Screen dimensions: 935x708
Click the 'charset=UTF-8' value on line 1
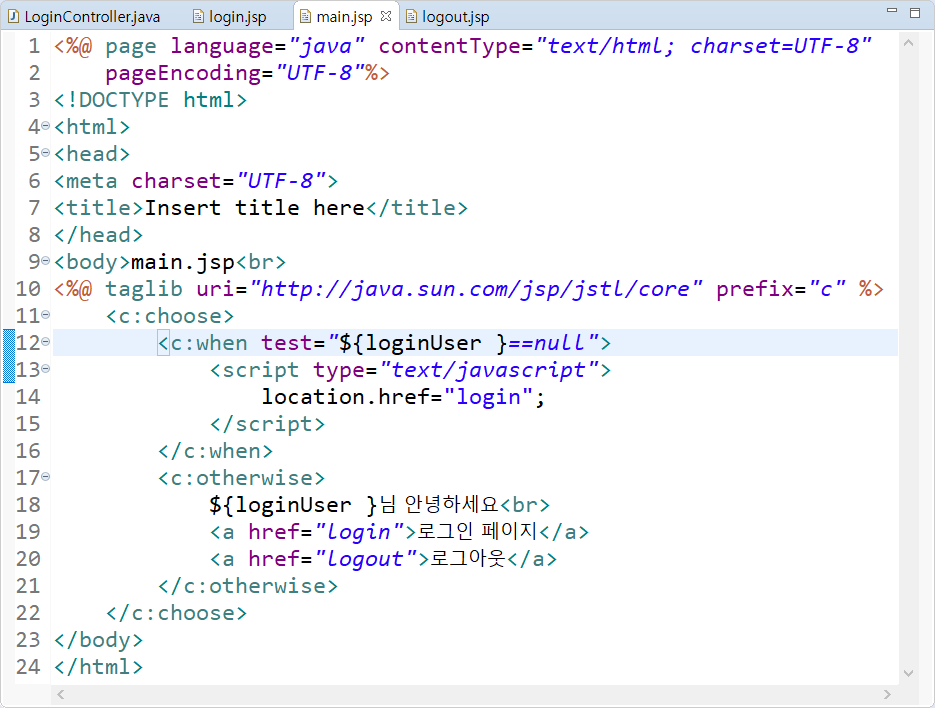point(774,46)
